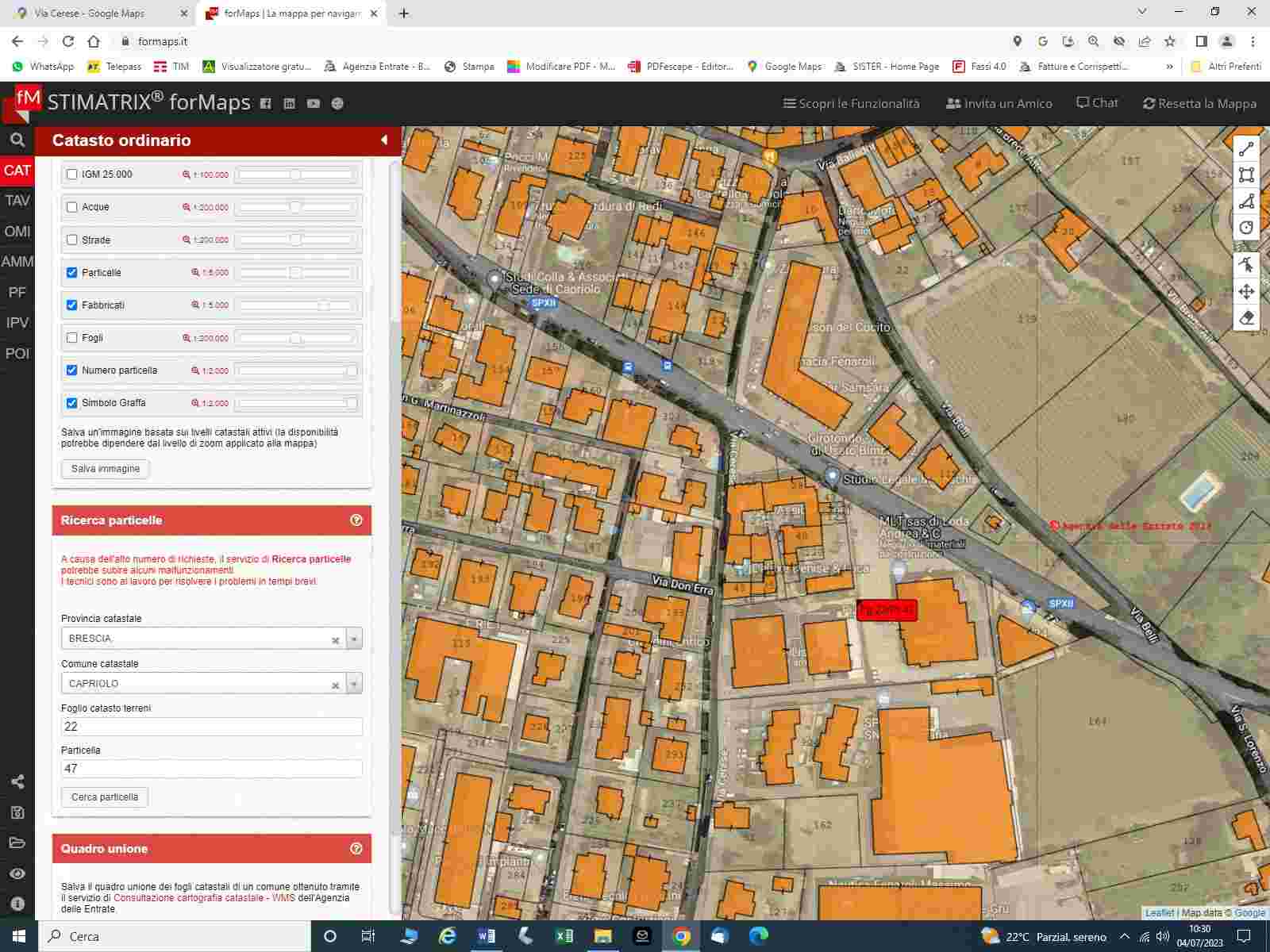Uncheck the Particelle layer checkbox
This screenshot has height=952, width=1270.
72,273
